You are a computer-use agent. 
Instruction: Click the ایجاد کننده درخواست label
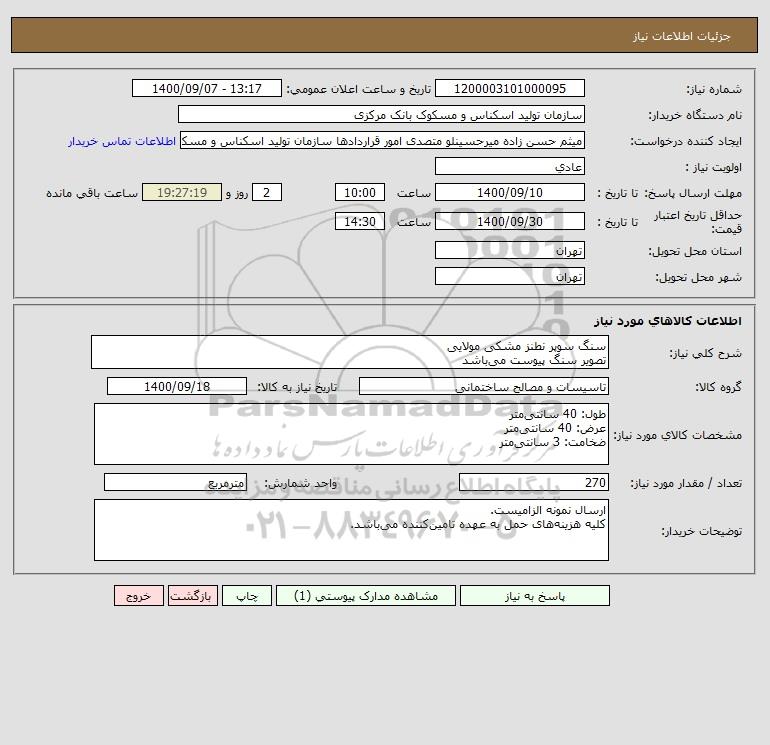point(686,141)
